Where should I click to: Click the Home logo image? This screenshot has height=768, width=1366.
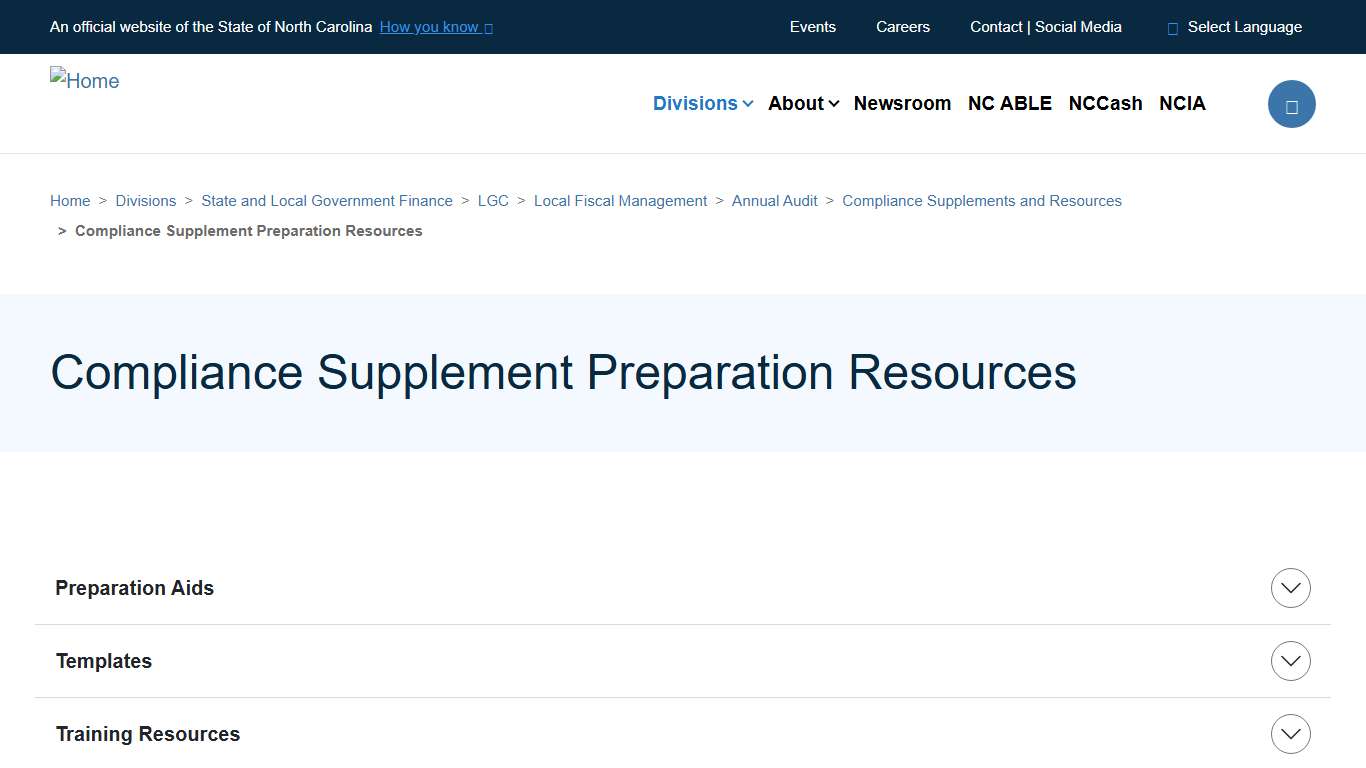(x=84, y=80)
